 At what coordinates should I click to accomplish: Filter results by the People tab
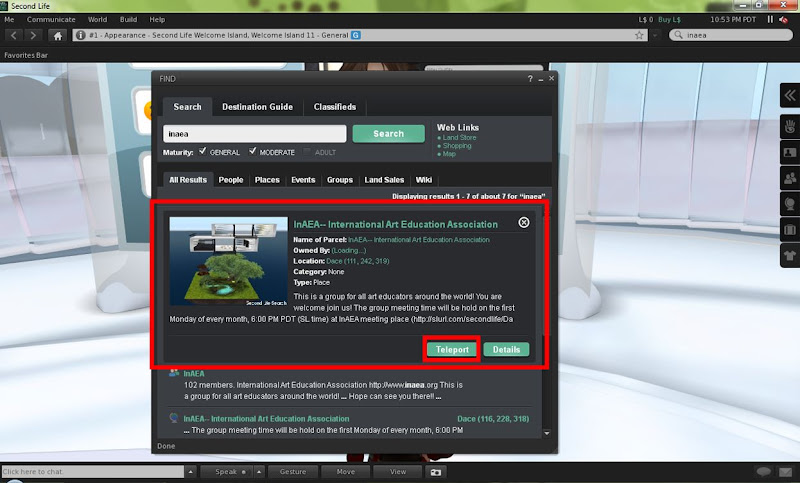(x=231, y=180)
